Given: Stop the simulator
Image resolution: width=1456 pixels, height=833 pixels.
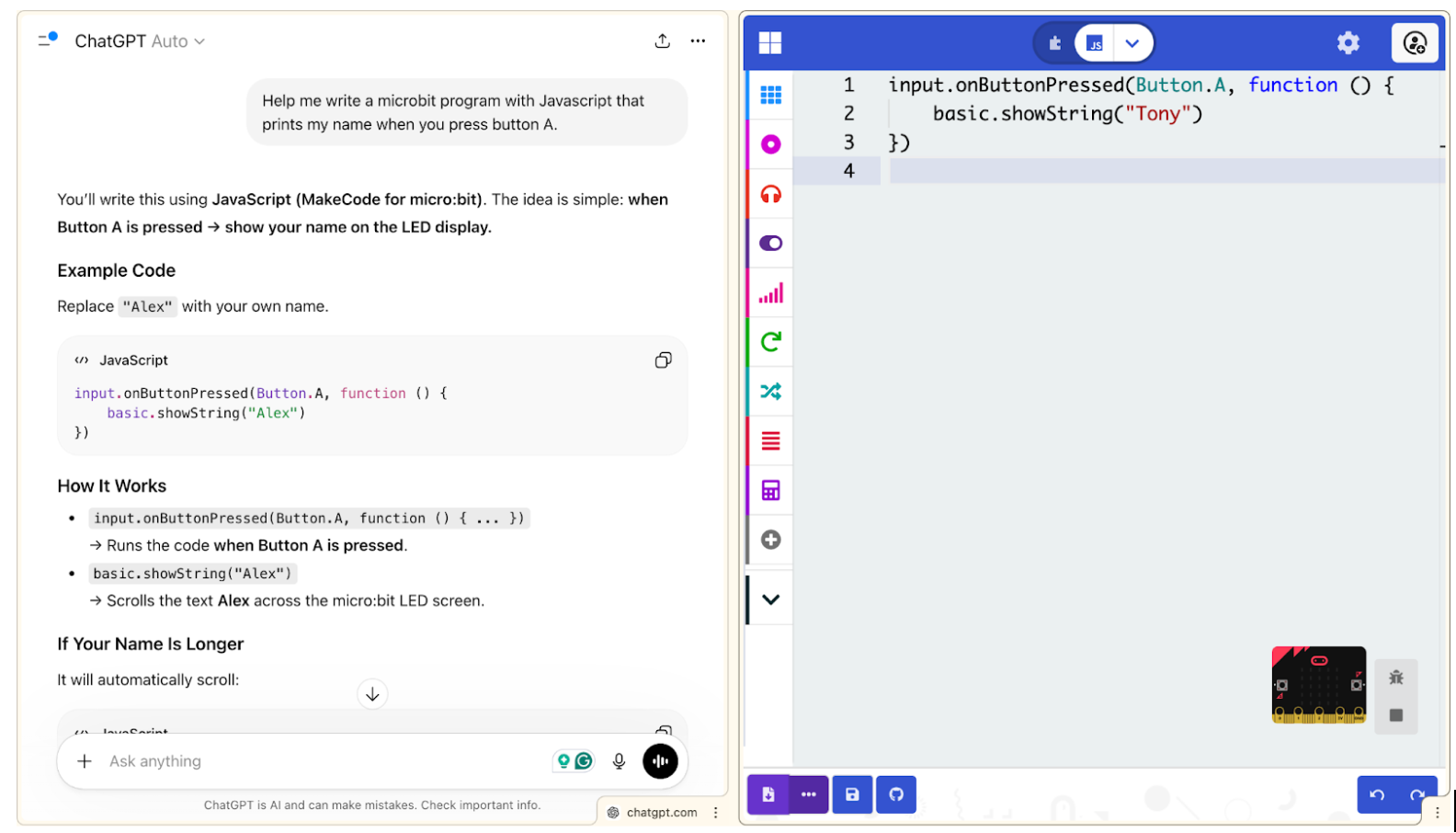Looking at the screenshot, I should [1395, 715].
